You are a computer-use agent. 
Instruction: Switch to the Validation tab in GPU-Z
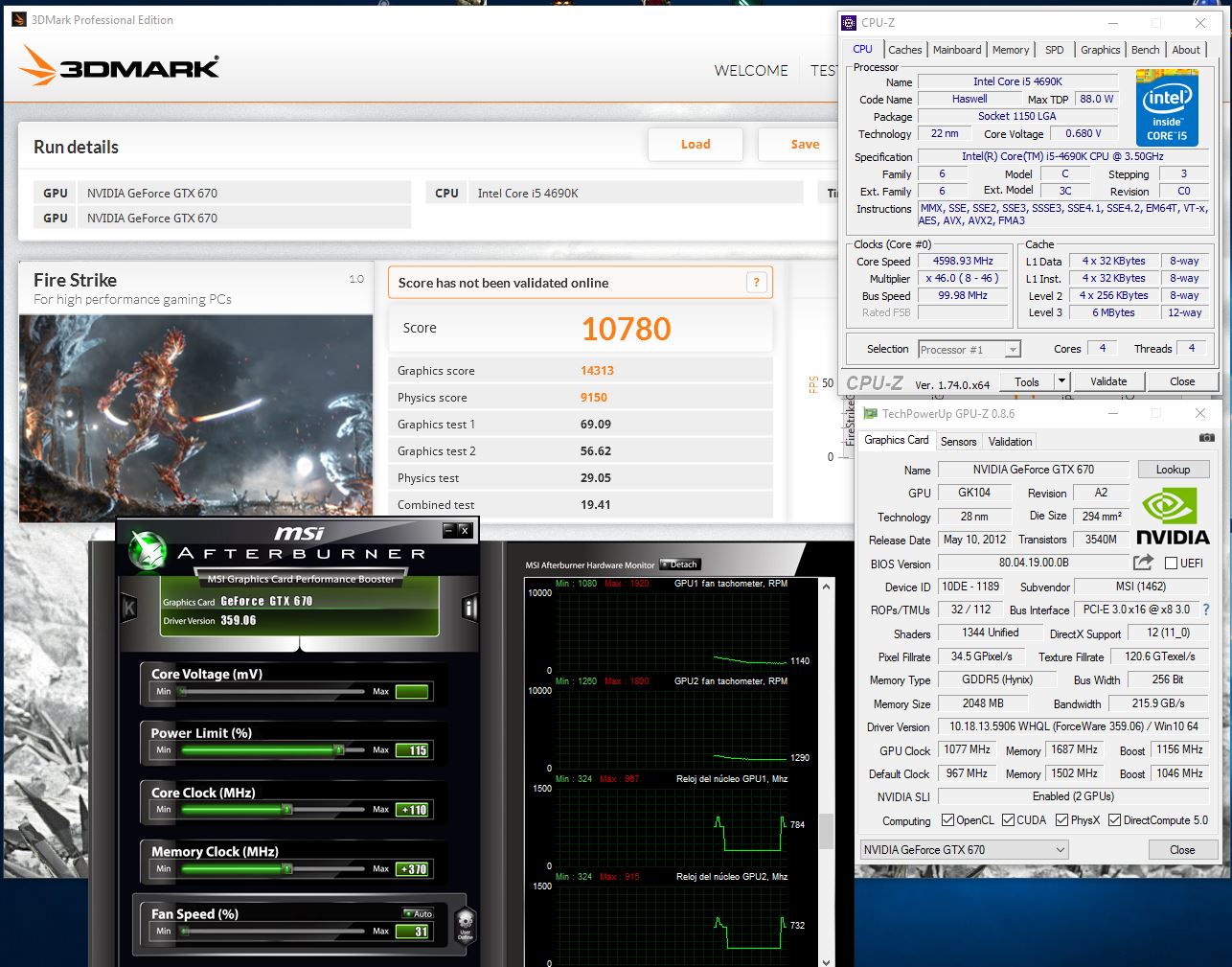(x=1010, y=442)
